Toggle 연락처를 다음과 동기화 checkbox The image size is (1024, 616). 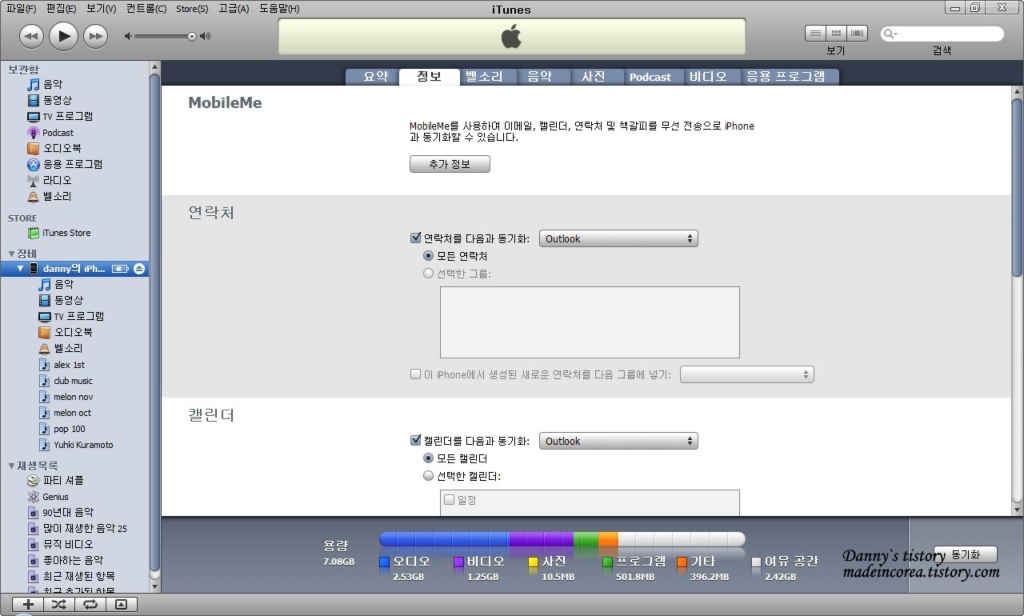click(415, 238)
